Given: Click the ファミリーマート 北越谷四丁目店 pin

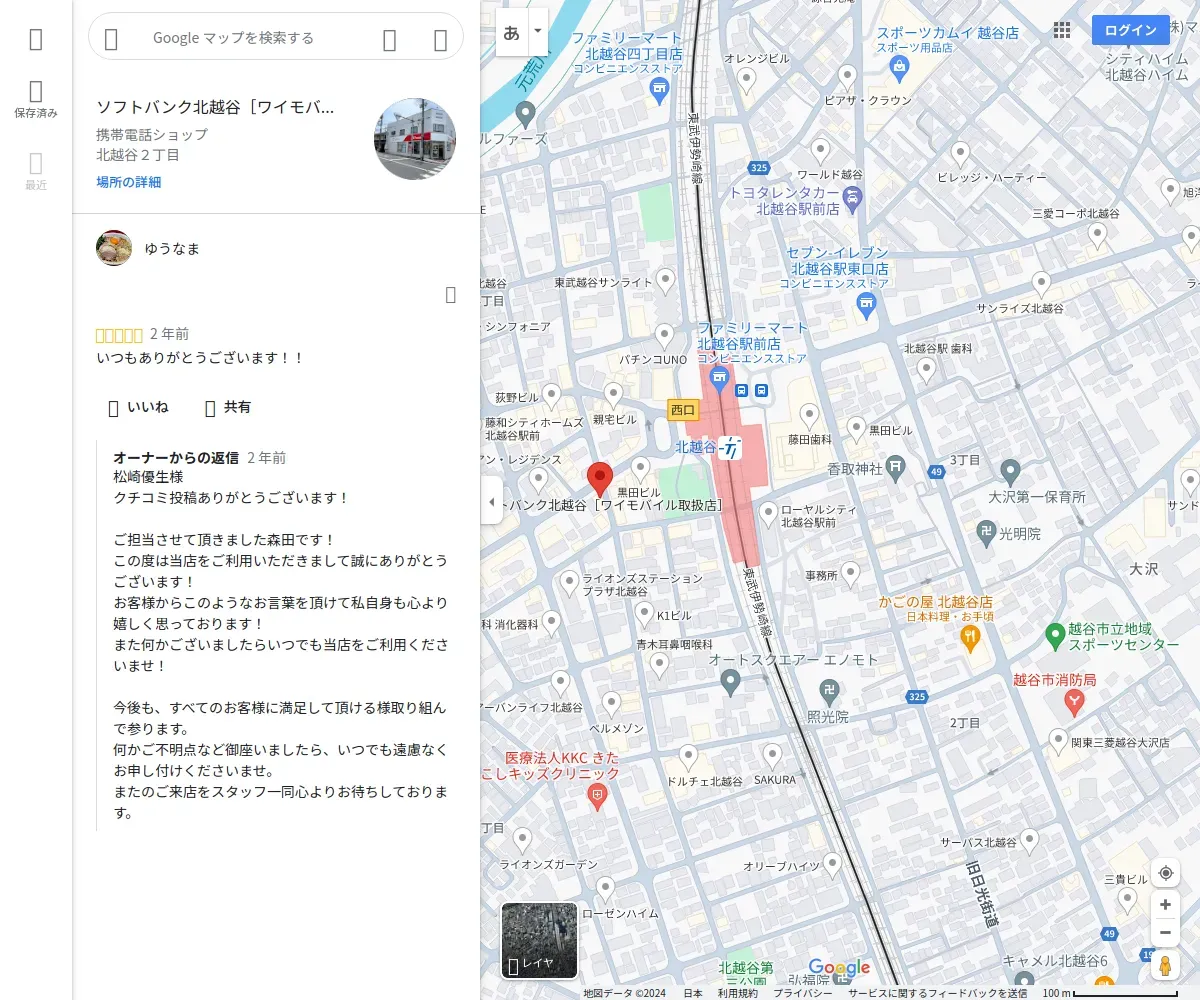Looking at the screenshot, I should coord(659,92).
